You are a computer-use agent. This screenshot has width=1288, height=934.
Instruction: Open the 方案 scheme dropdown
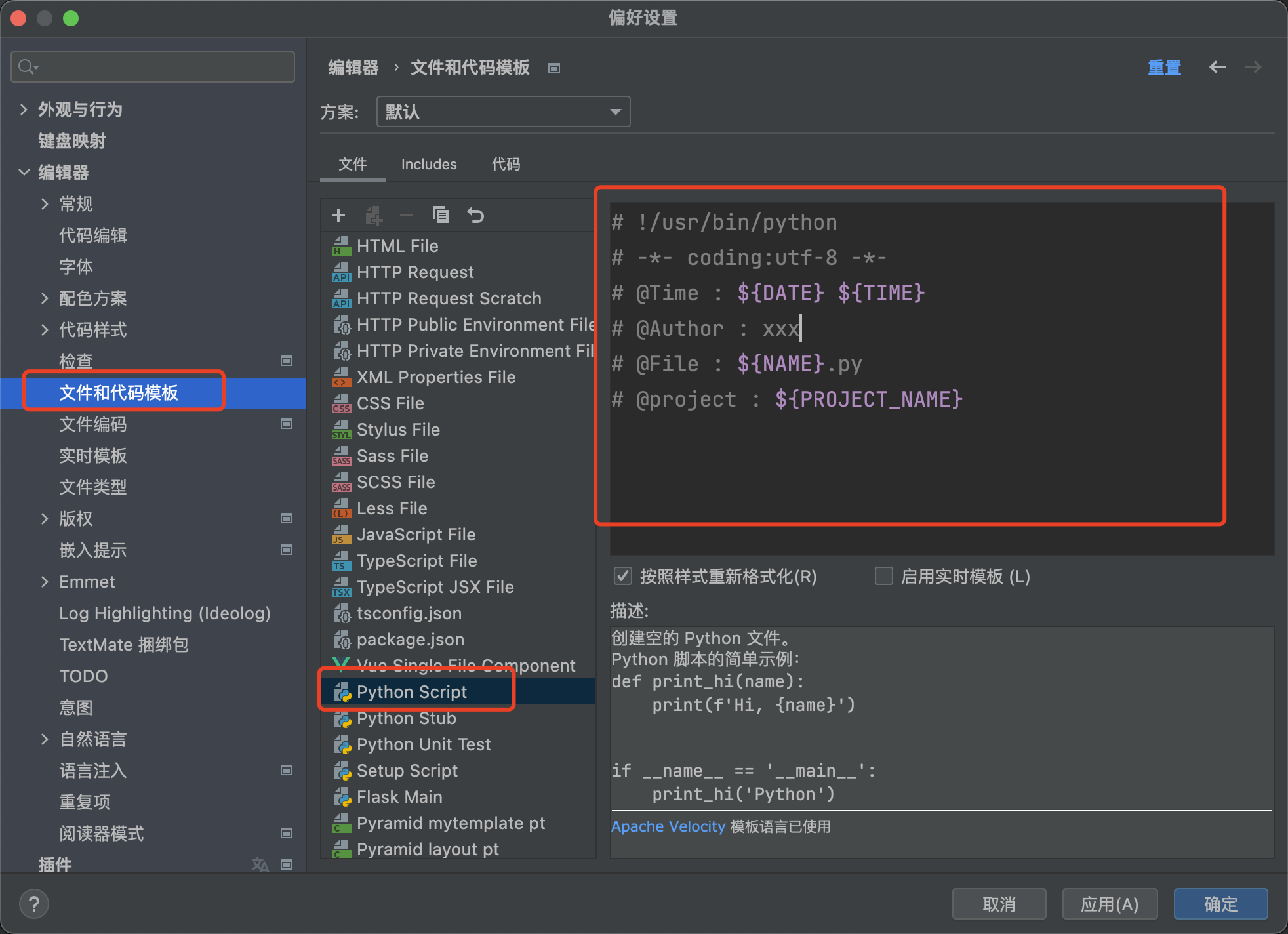click(503, 112)
